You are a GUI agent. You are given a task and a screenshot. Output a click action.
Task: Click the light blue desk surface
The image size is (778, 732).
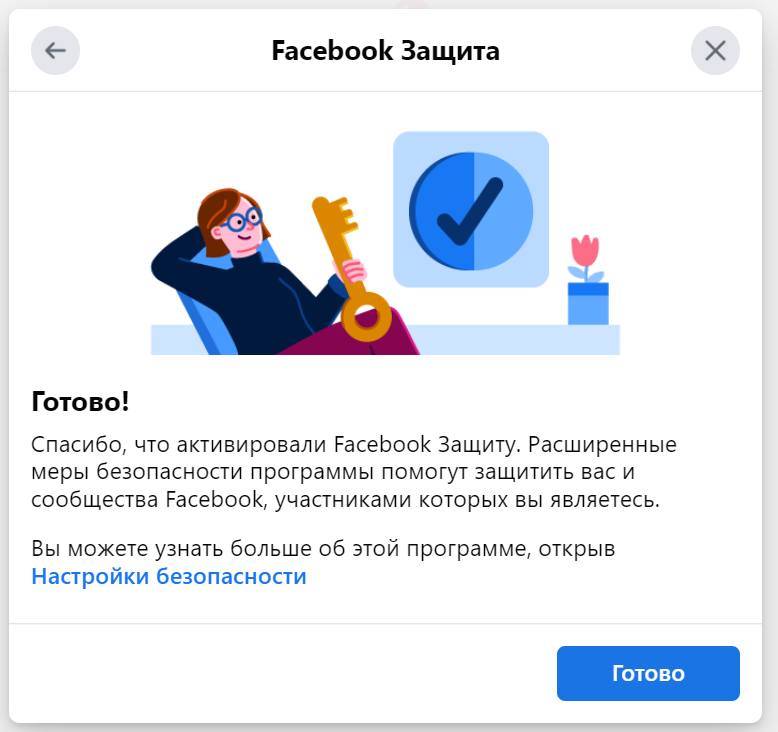click(516, 340)
